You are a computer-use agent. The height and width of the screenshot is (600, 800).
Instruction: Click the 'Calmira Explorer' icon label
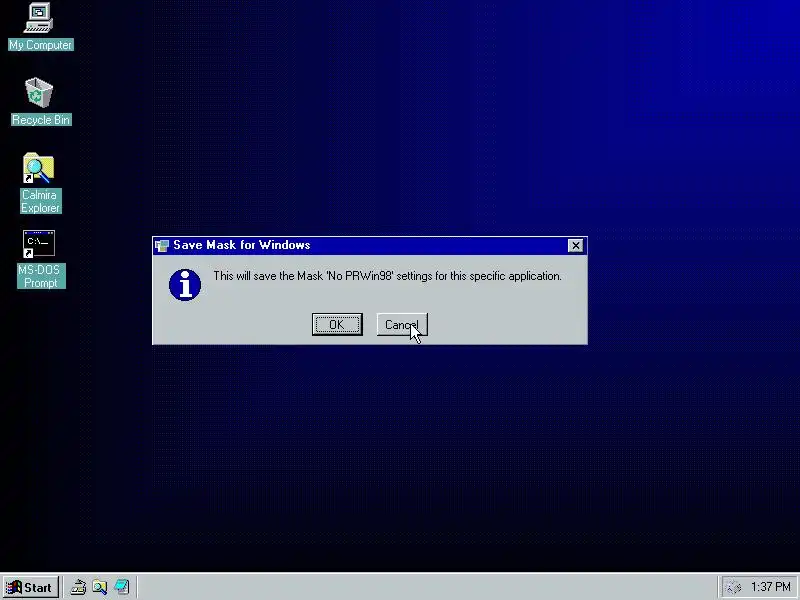click(x=41, y=201)
